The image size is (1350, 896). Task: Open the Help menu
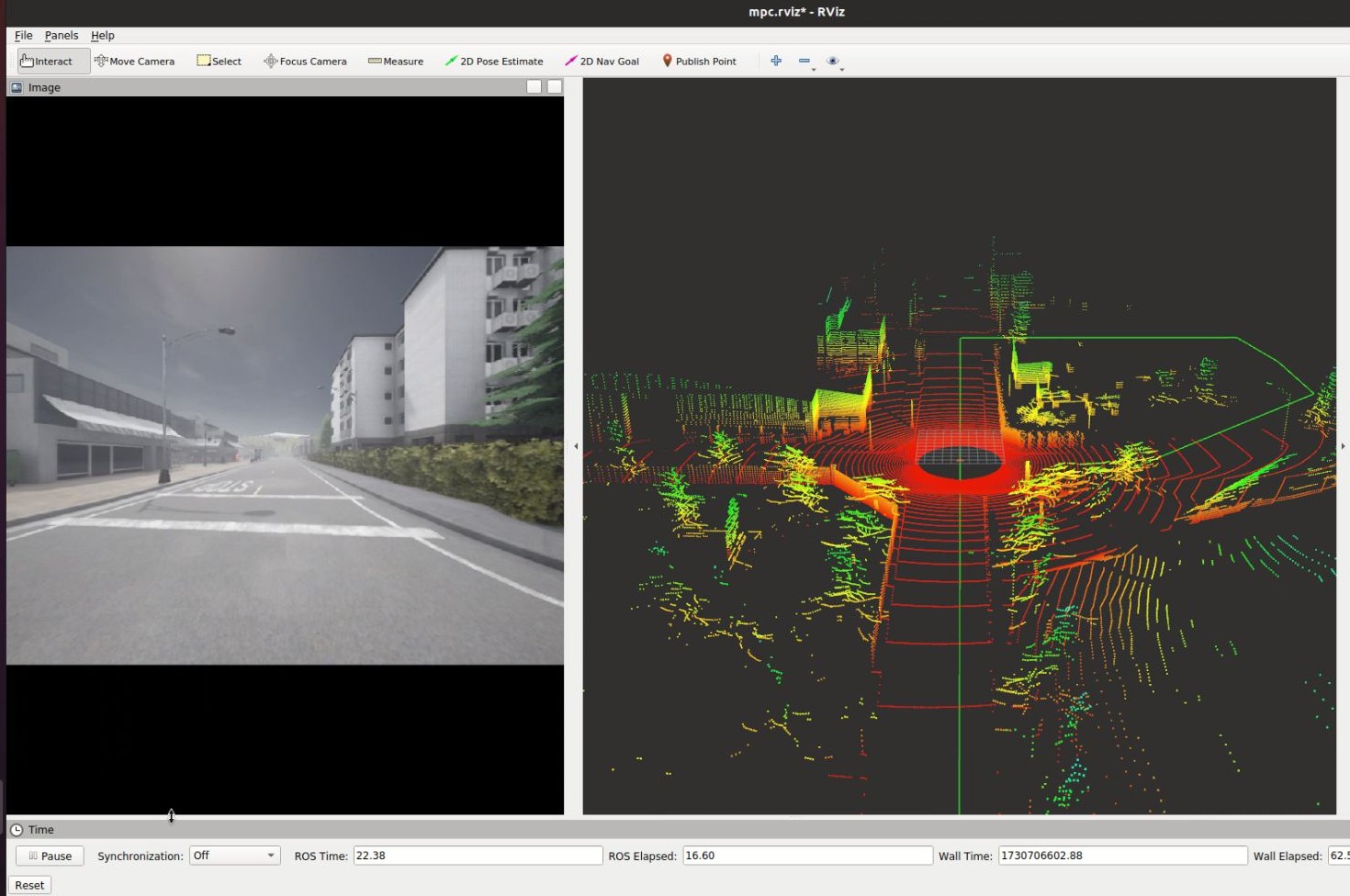[103, 36]
